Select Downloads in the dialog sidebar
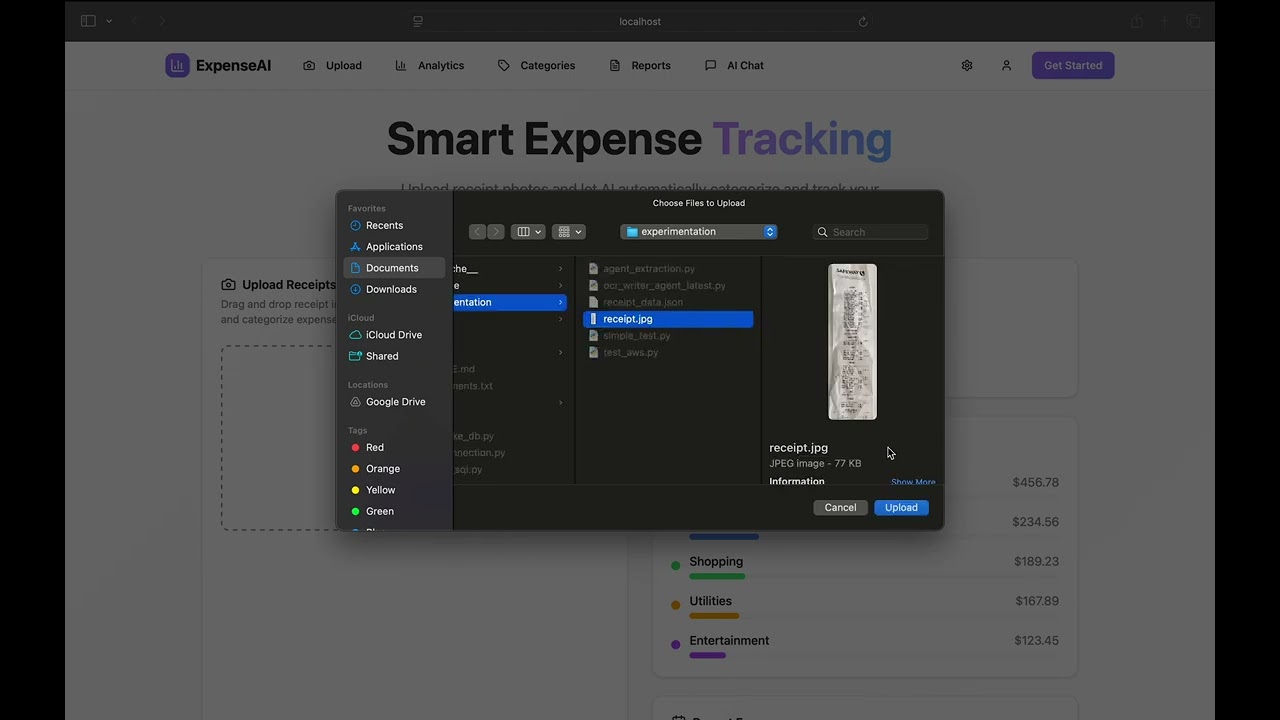Viewport: 1280px width, 720px height. click(x=394, y=289)
